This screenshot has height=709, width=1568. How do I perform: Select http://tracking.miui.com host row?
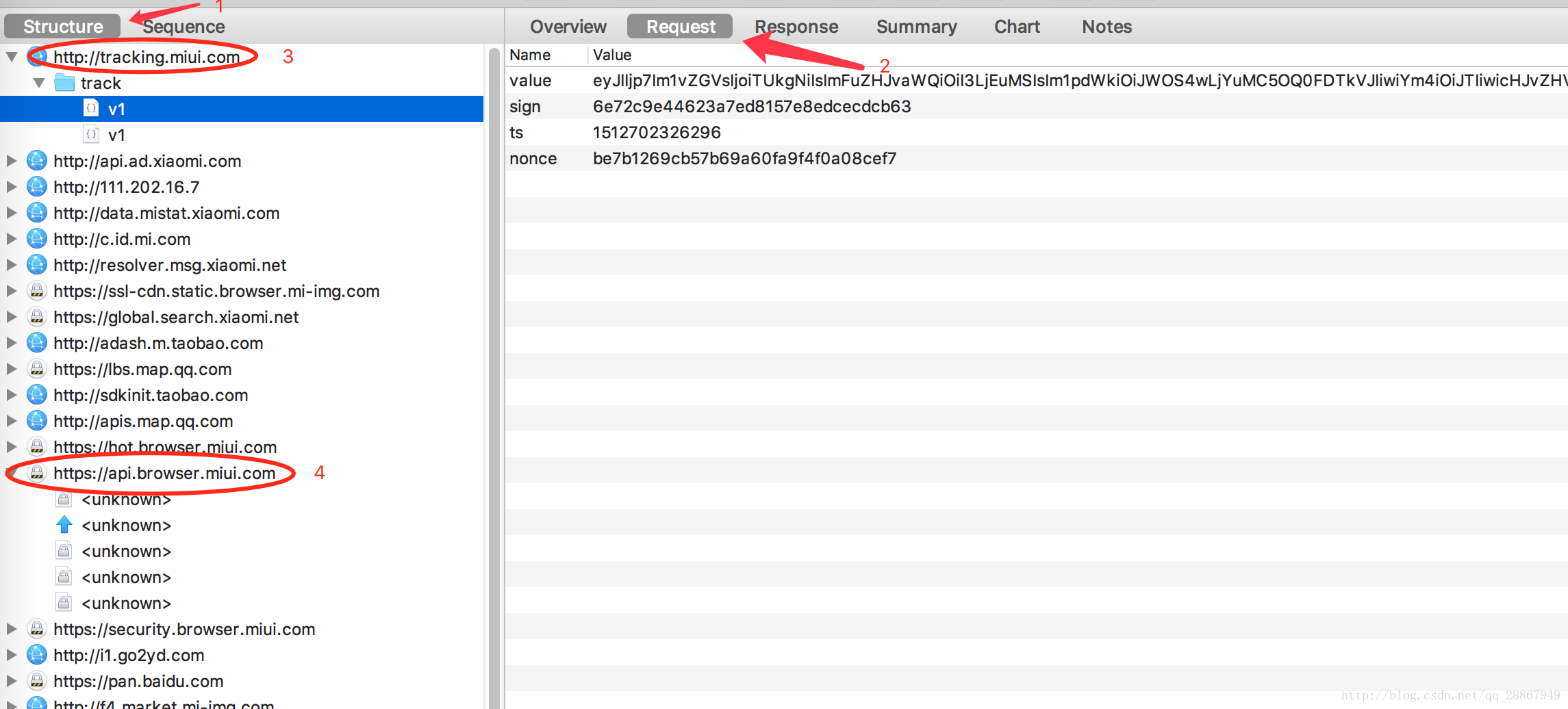242,57
